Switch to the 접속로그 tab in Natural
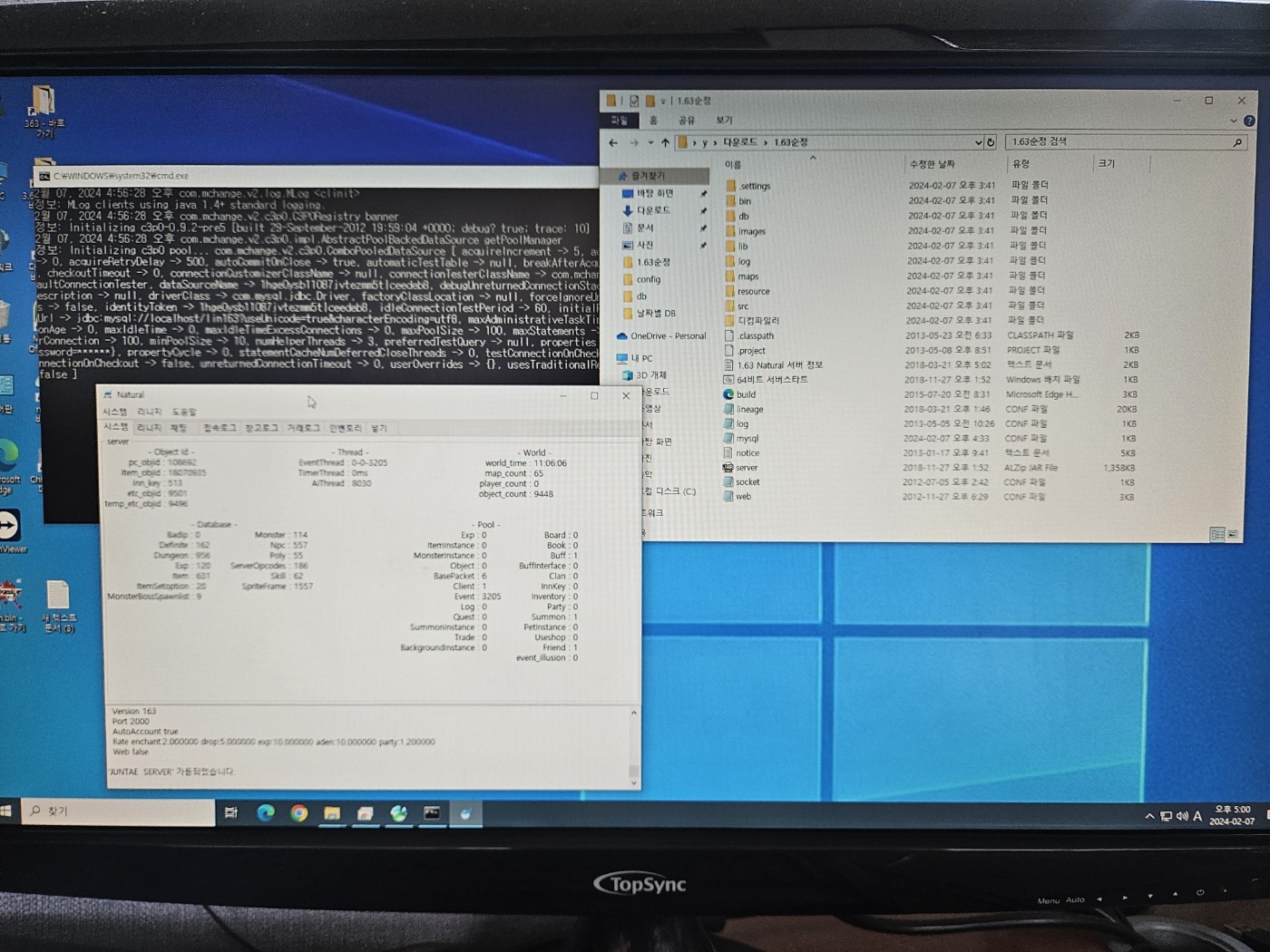The width and height of the screenshot is (1270, 952). [x=220, y=428]
